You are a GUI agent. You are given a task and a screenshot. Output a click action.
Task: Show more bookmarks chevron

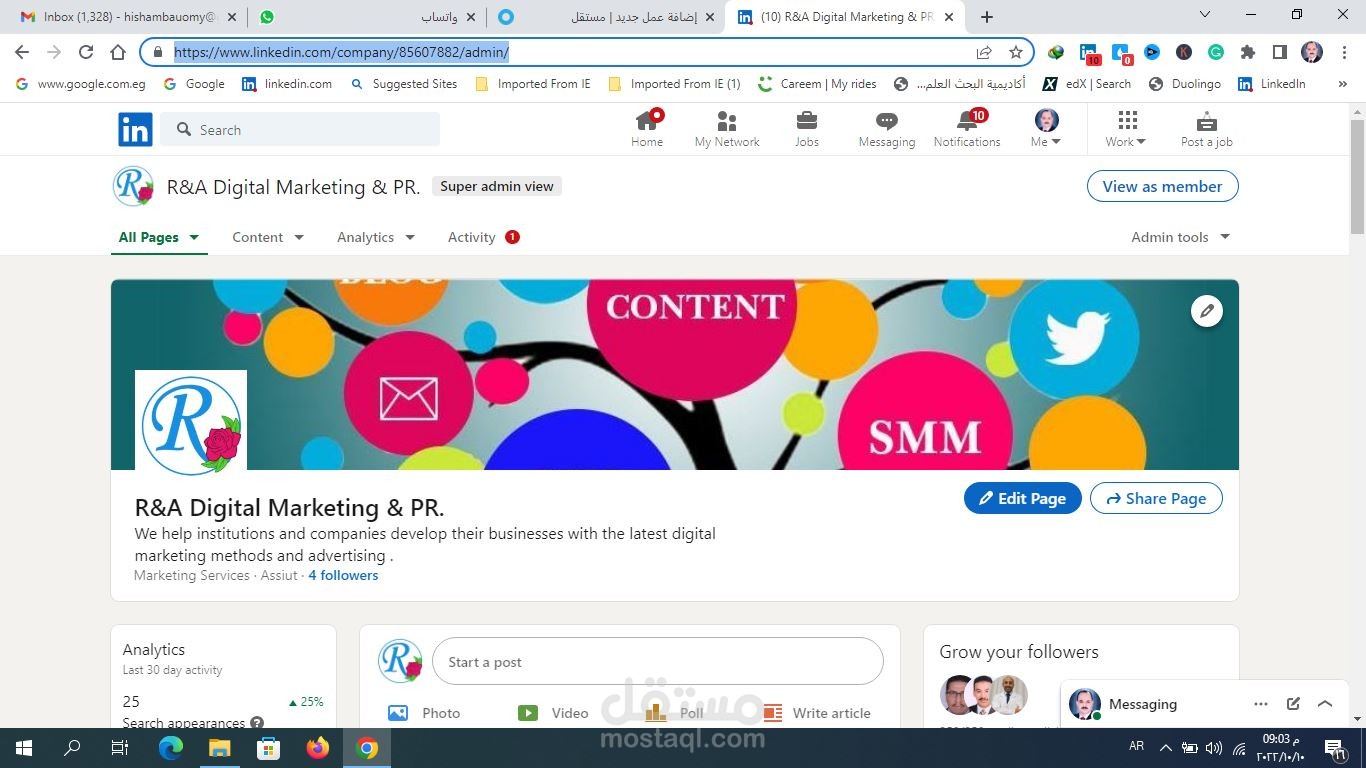coord(1342,84)
